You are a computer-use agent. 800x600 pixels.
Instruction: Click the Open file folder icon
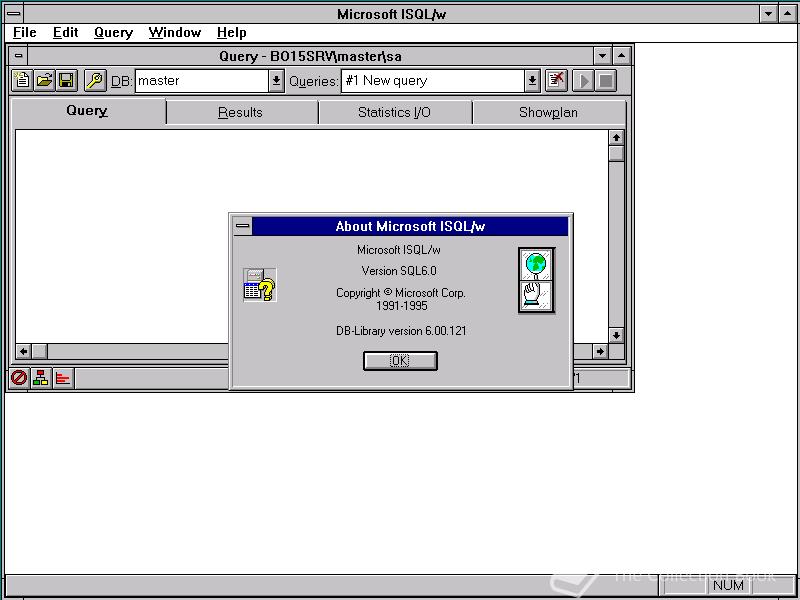point(44,81)
